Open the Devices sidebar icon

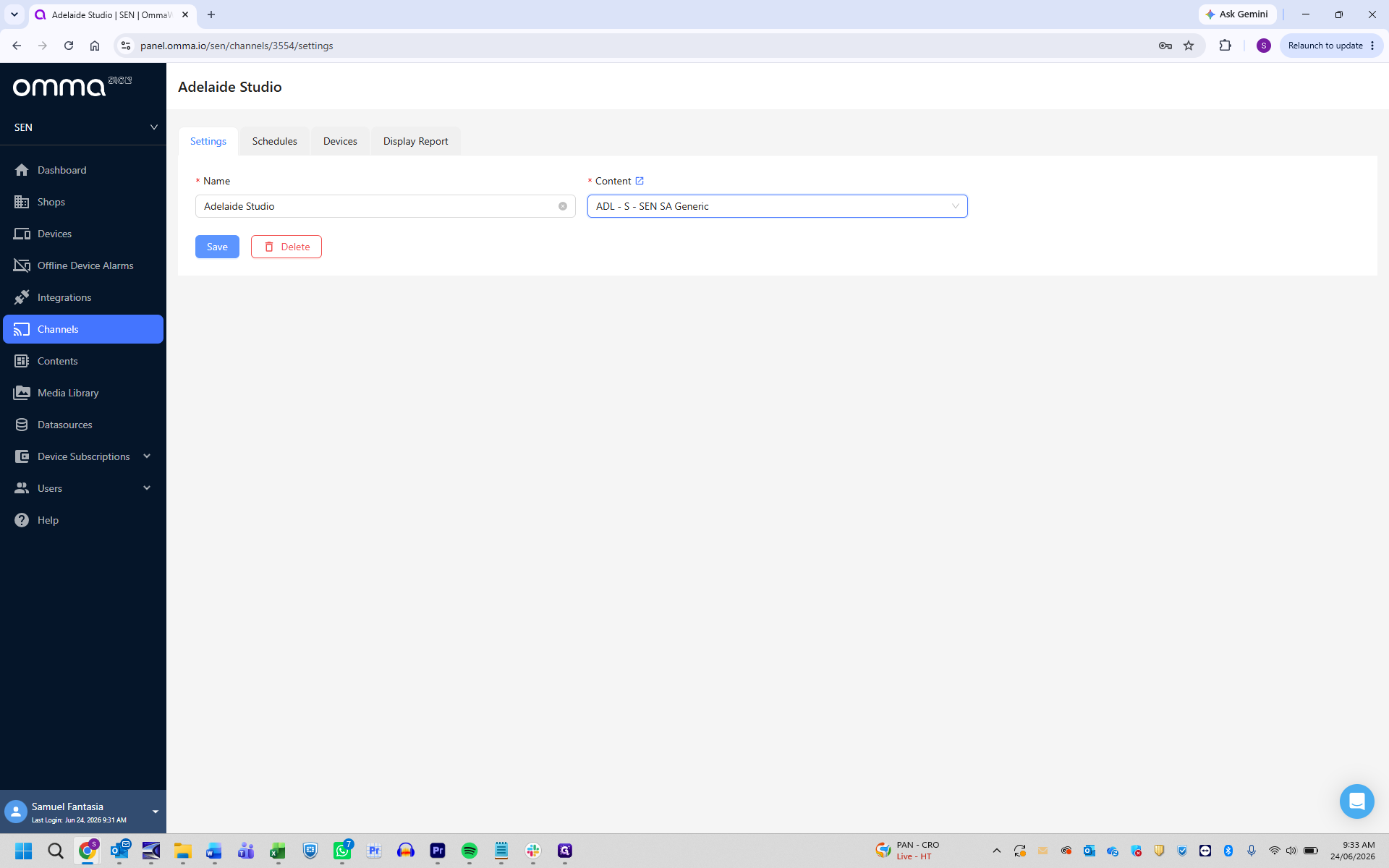pos(22,234)
